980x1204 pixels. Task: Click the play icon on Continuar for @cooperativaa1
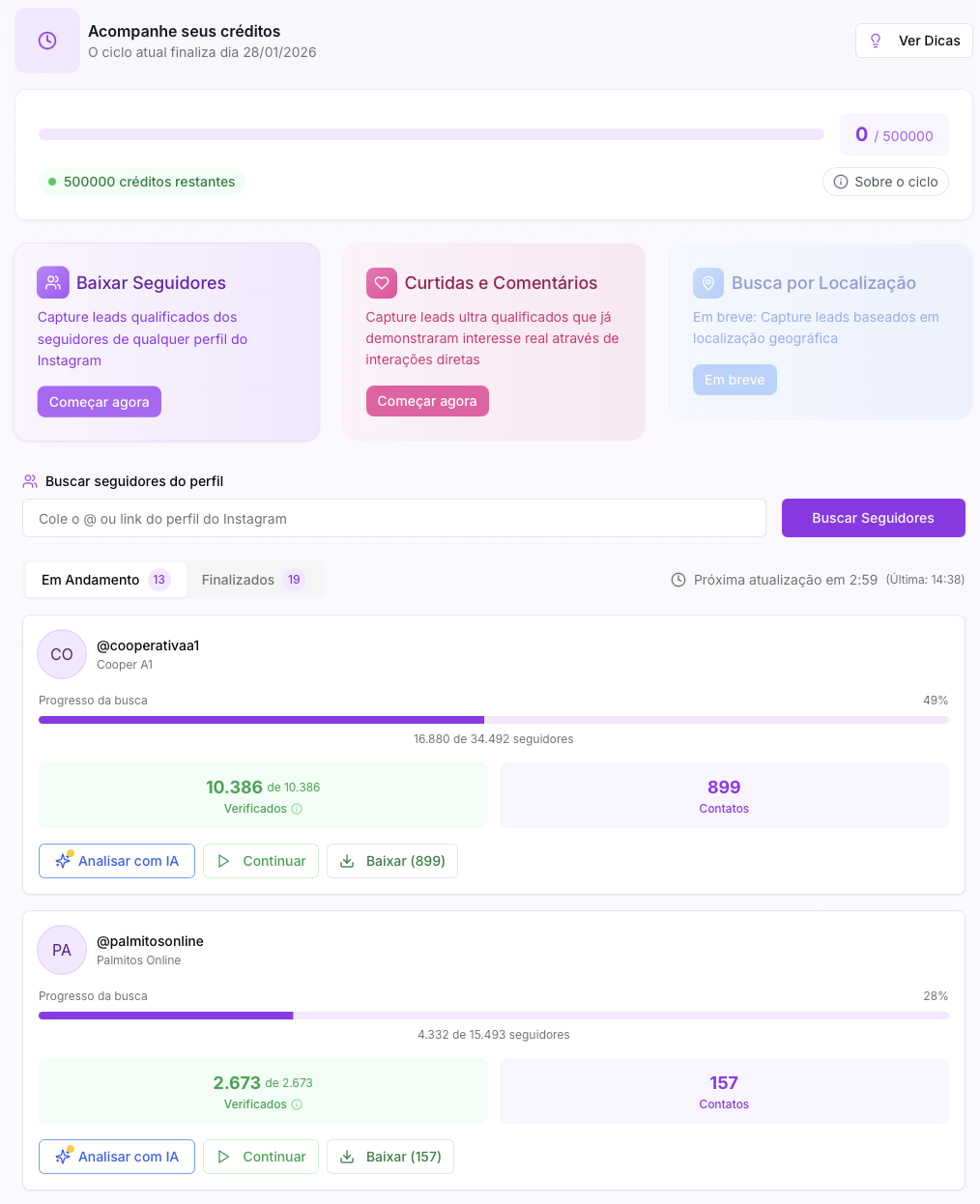coord(224,861)
